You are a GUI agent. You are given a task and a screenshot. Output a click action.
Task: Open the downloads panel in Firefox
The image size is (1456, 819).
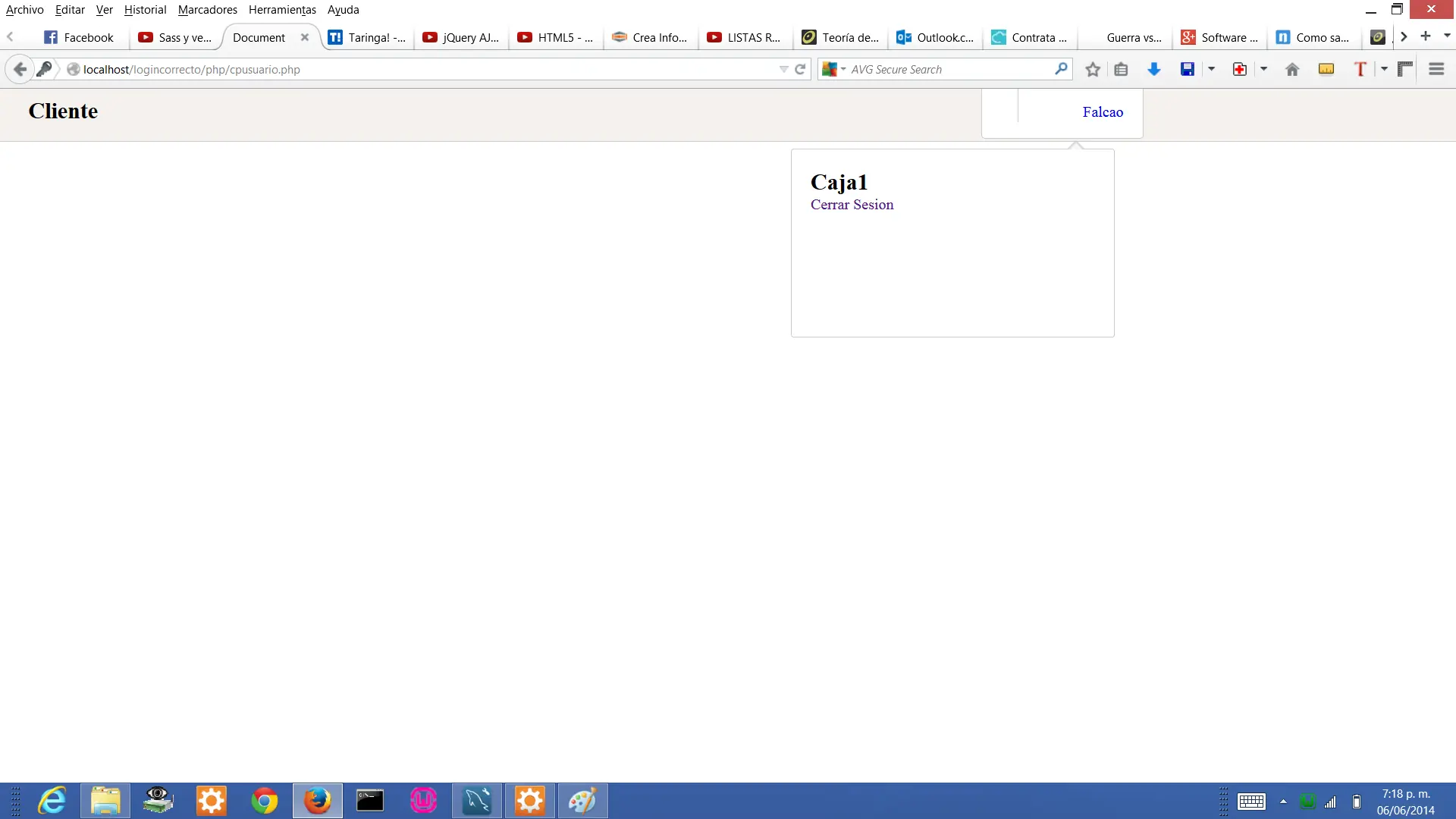(x=1153, y=69)
